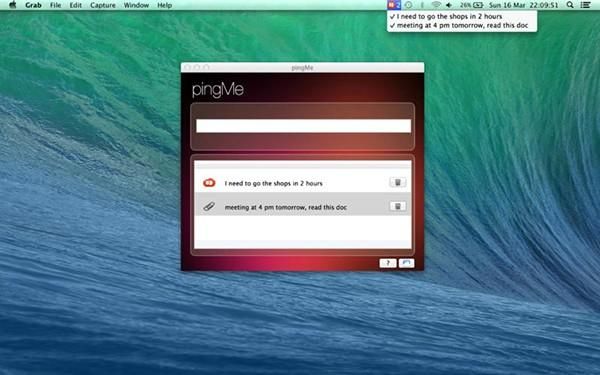Click the new reminder text input field
600x375 pixels.
303,126
